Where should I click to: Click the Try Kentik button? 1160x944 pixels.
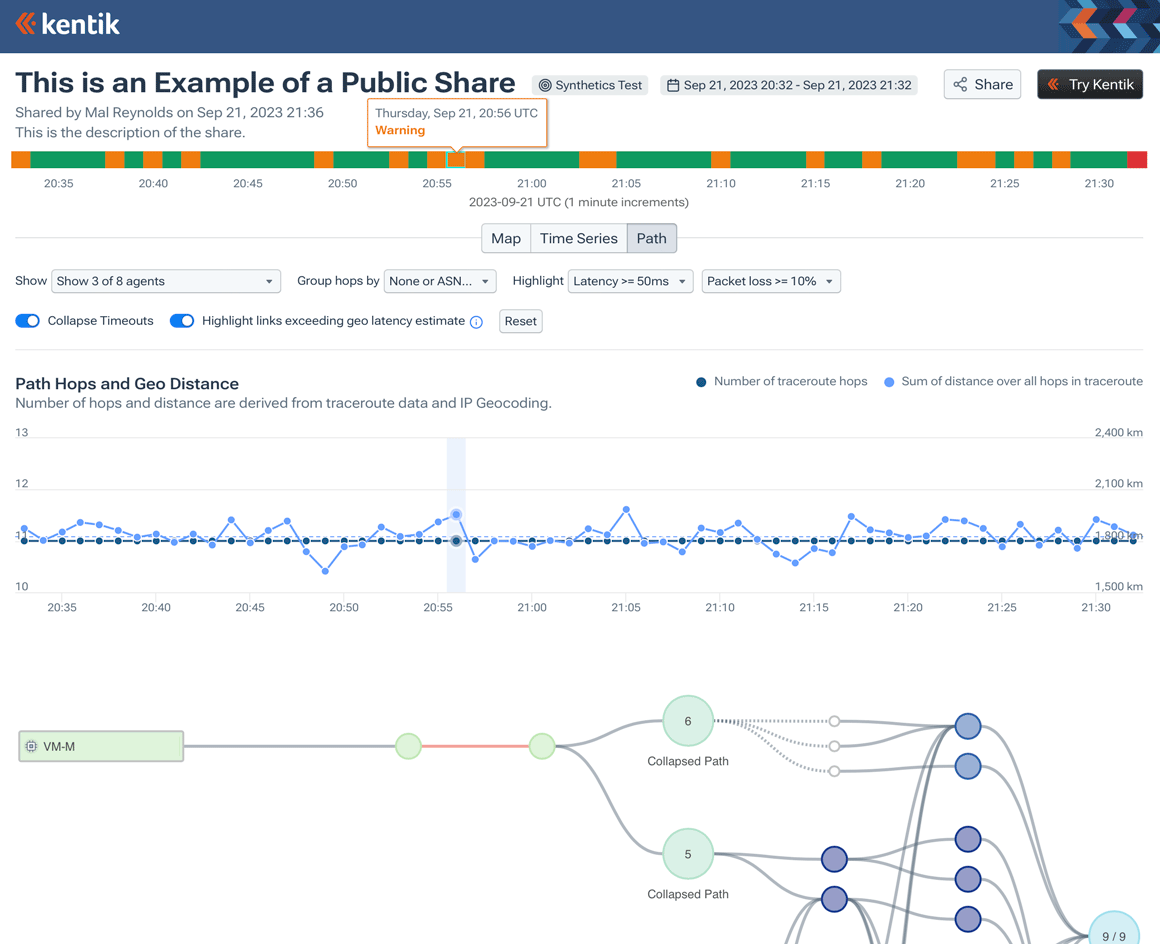pos(1089,84)
